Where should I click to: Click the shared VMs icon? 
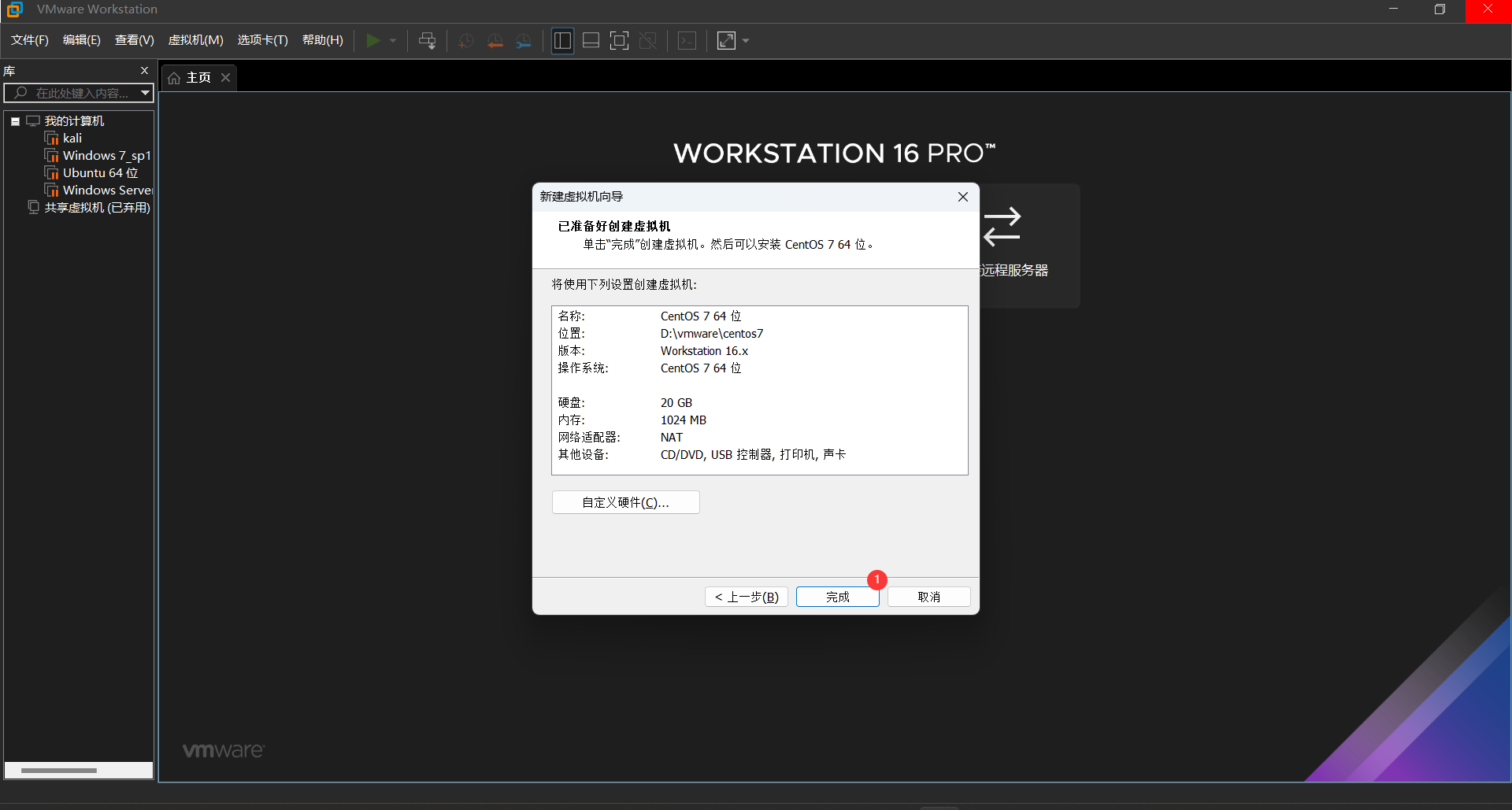pyautogui.click(x=33, y=207)
